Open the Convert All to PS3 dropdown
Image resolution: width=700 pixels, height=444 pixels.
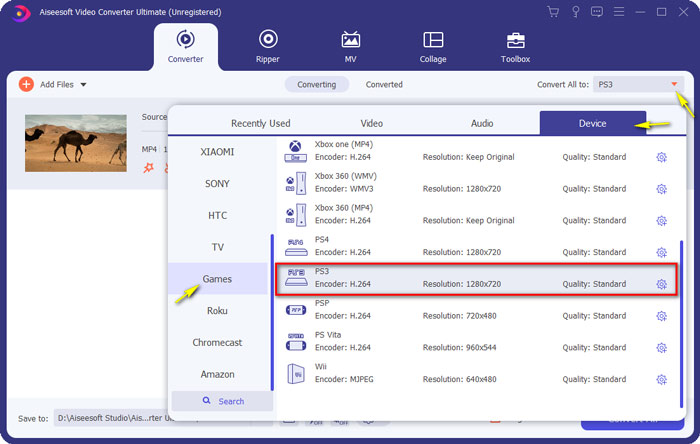click(x=638, y=84)
